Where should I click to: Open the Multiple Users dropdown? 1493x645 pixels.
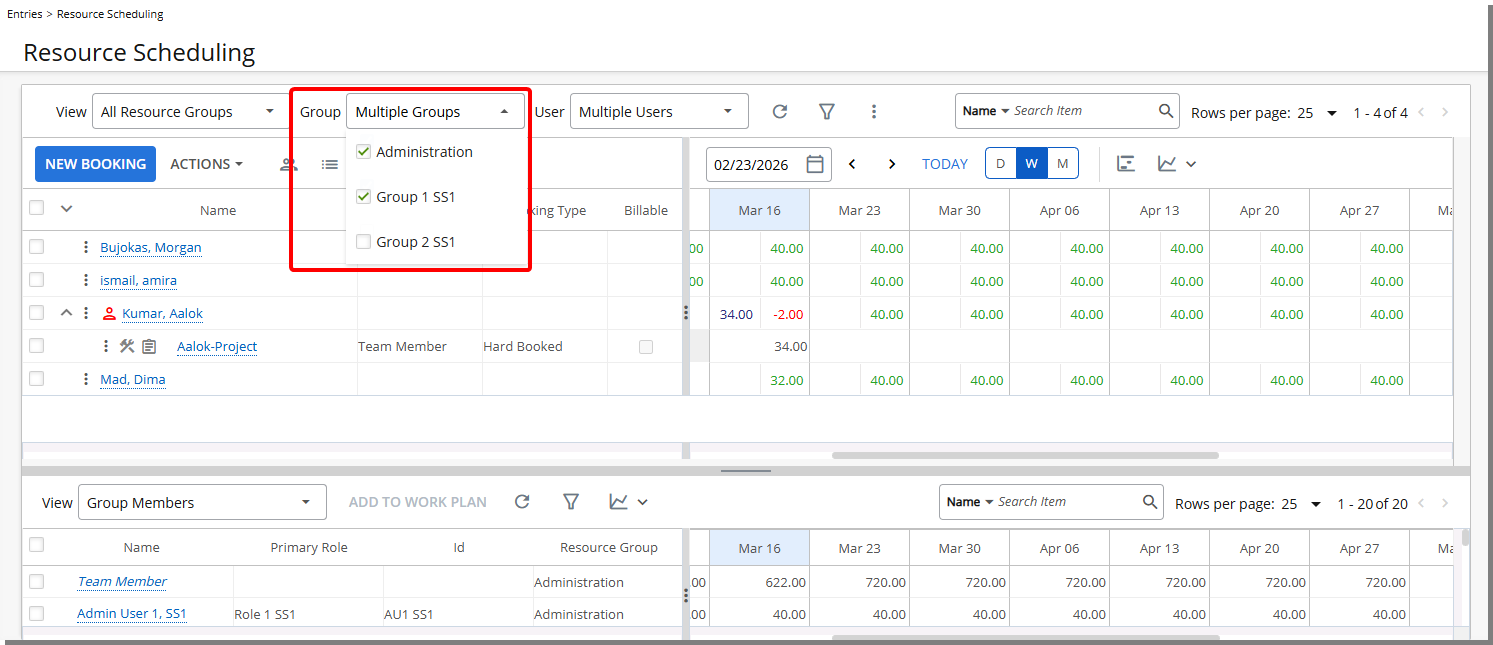click(659, 111)
